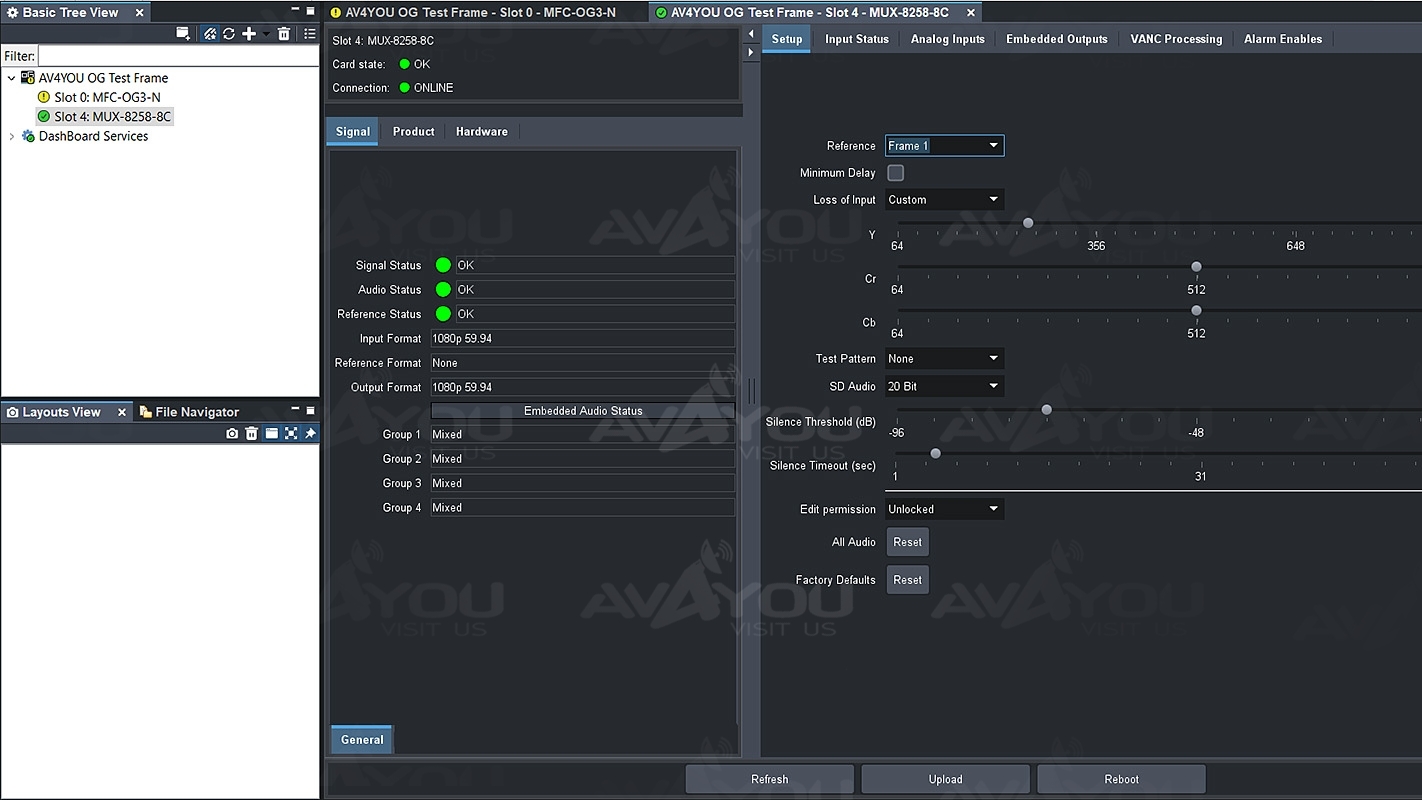
Task: Switch to the VANC Processing tab
Action: coord(1176,39)
